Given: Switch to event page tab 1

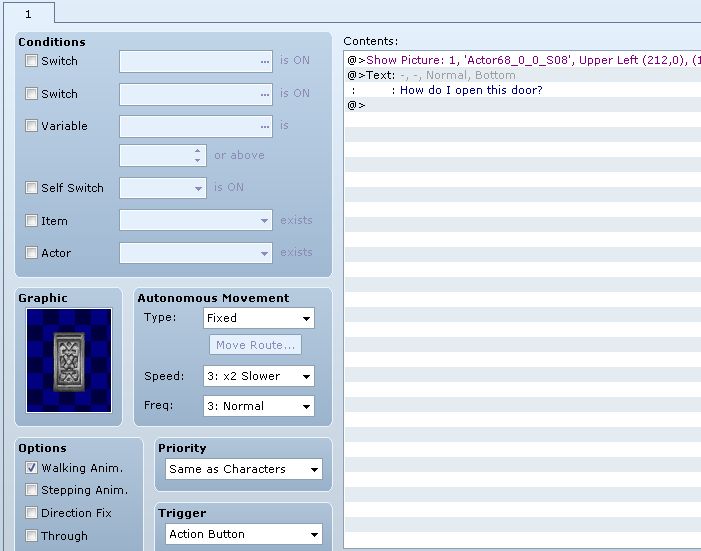Looking at the screenshot, I should (29, 13).
